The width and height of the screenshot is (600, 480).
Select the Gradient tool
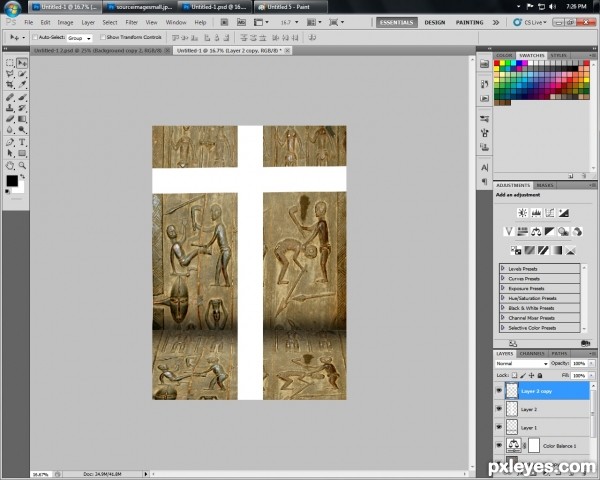coord(22,119)
